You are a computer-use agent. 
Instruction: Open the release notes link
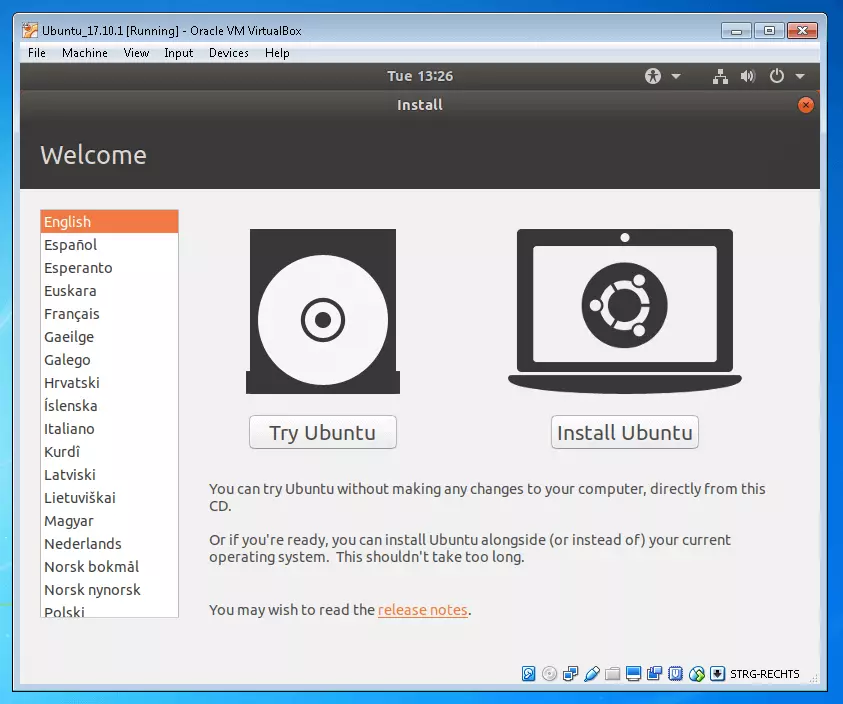click(x=422, y=610)
